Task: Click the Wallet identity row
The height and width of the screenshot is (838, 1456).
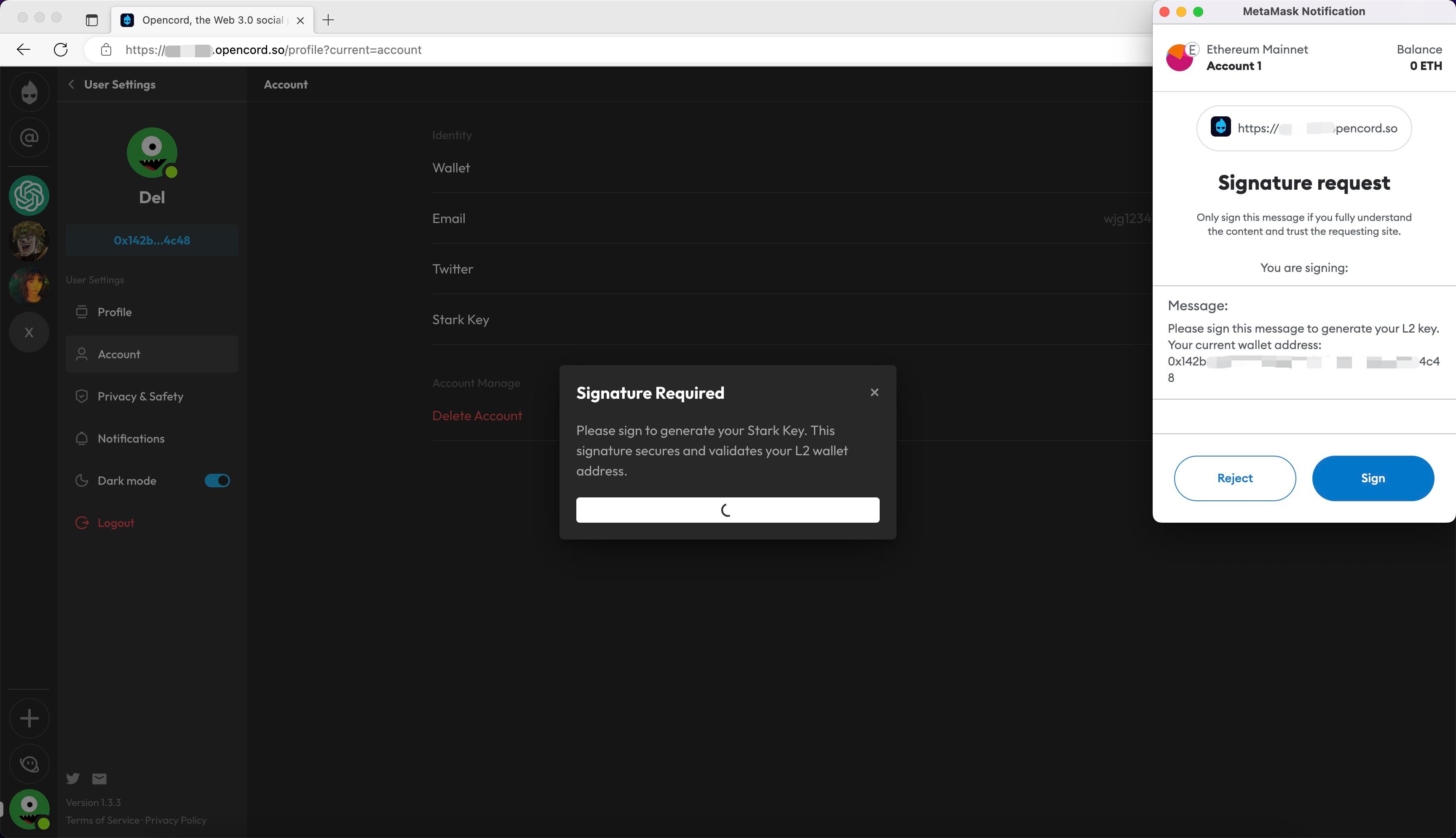Action: pyautogui.click(x=792, y=168)
